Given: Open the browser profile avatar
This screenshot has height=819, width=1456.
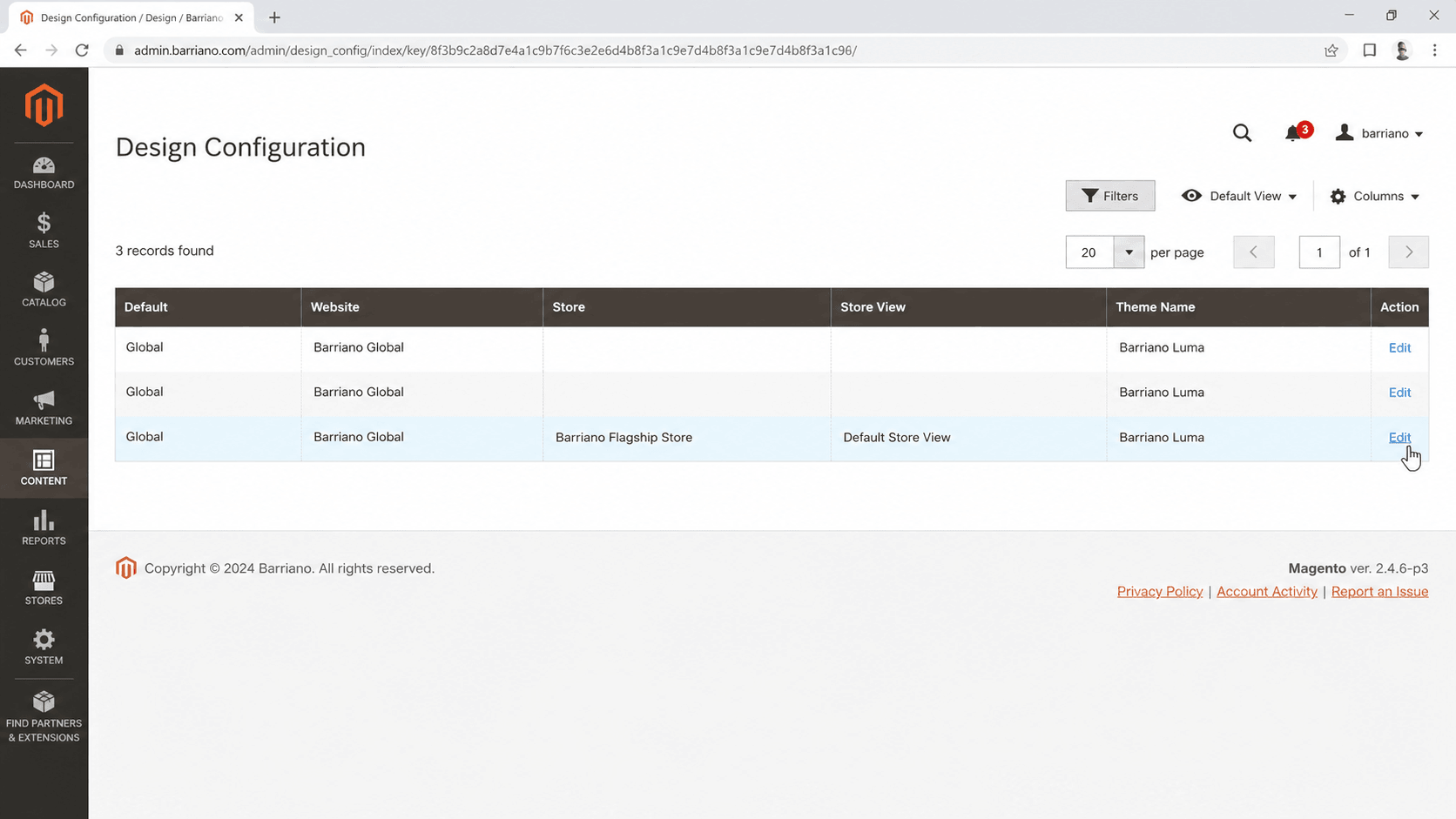Looking at the screenshot, I should tap(1402, 50).
